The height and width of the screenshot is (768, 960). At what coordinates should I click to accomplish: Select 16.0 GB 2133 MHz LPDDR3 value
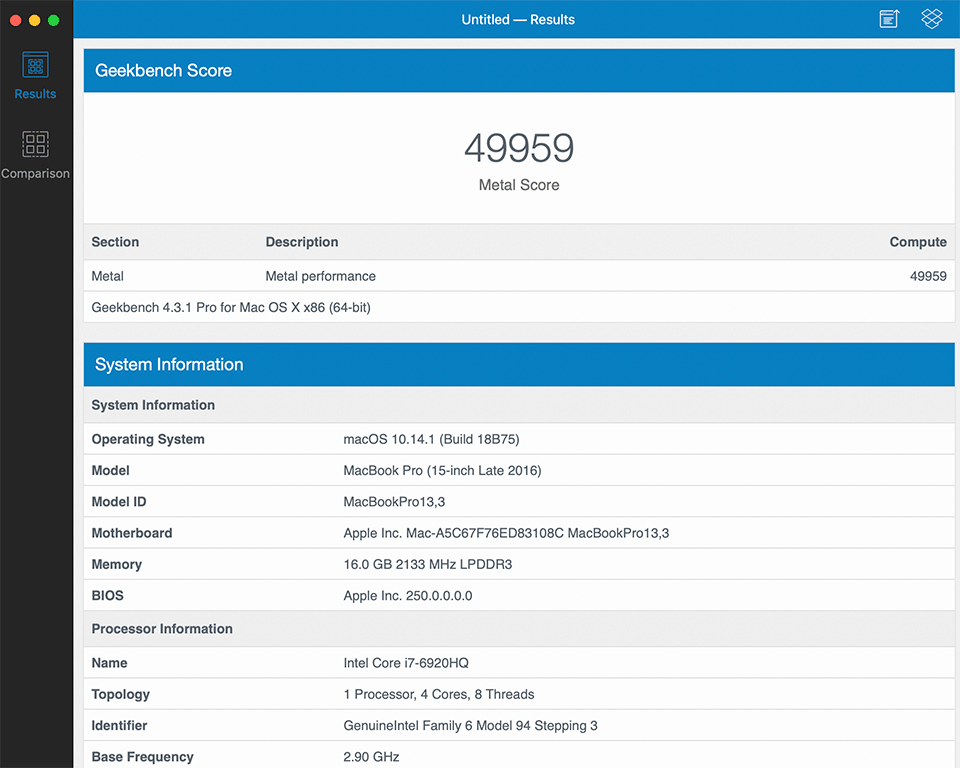pos(428,564)
